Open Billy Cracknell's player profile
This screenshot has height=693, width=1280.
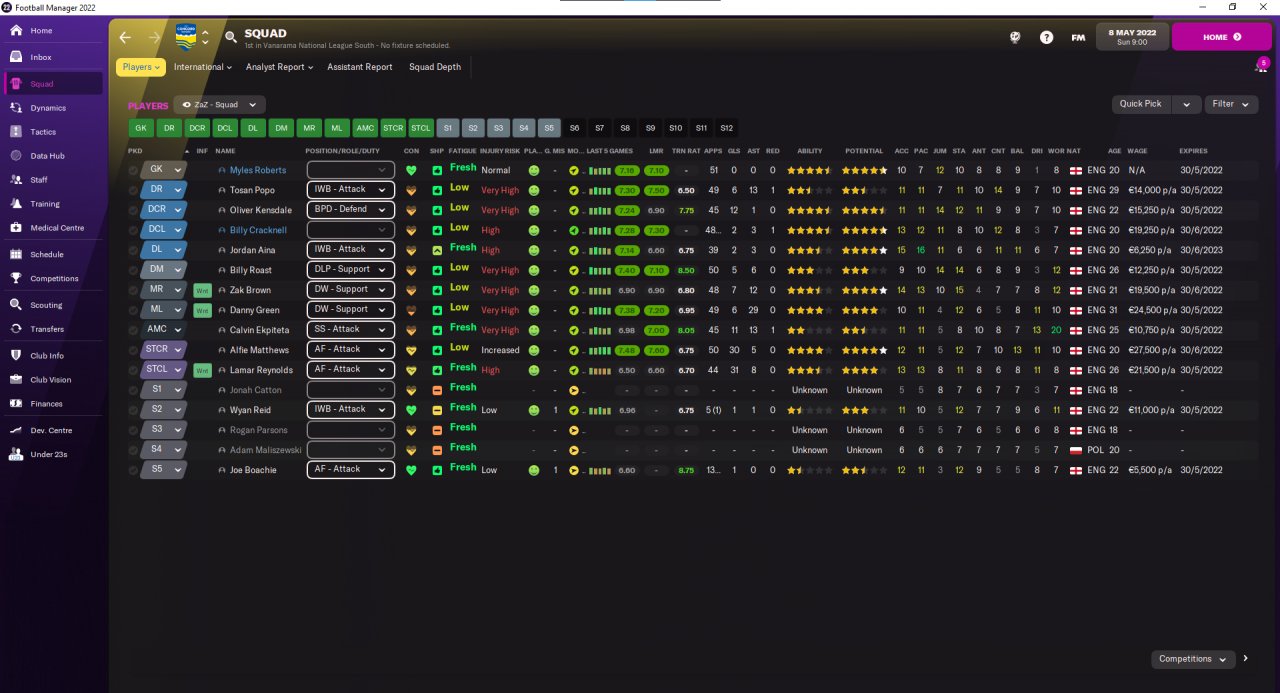coord(258,230)
